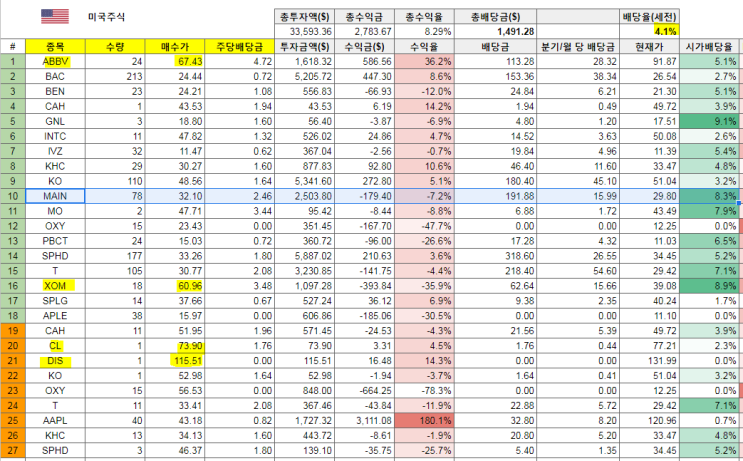Select the '시가배당율' column header

709,46
